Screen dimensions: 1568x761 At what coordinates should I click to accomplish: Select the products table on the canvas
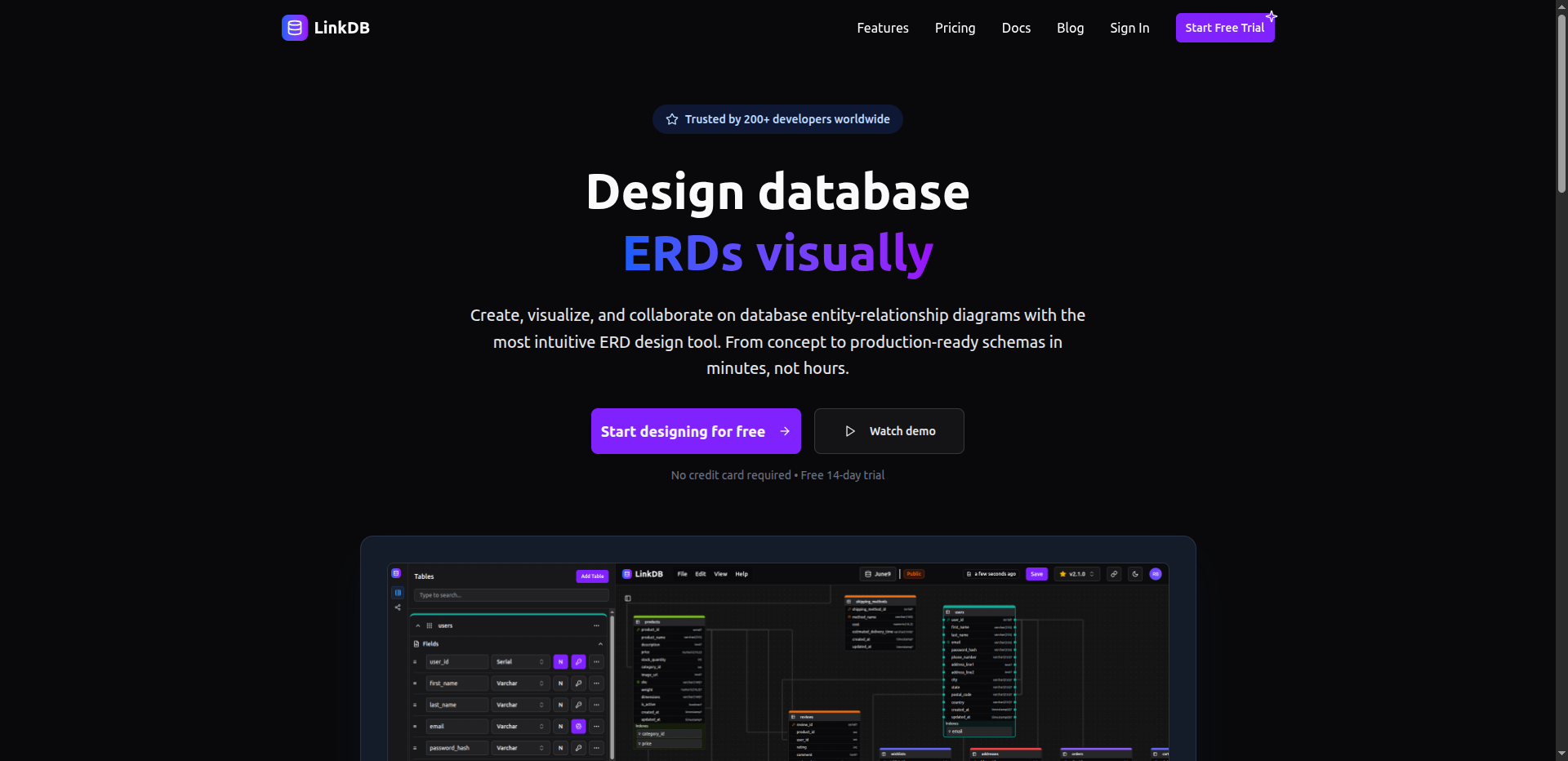tap(669, 682)
